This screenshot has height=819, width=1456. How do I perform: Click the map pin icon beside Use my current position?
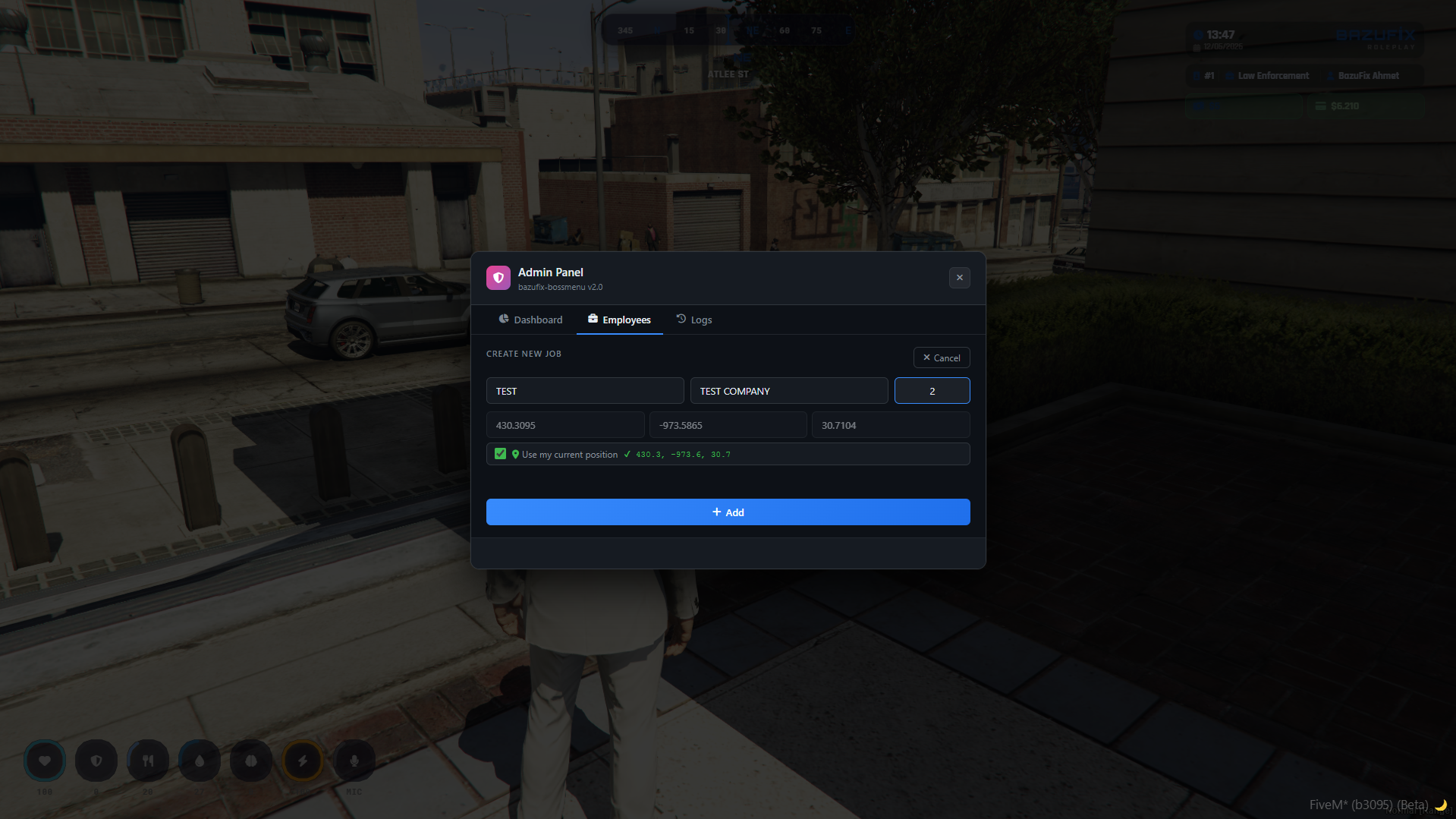click(516, 455)
